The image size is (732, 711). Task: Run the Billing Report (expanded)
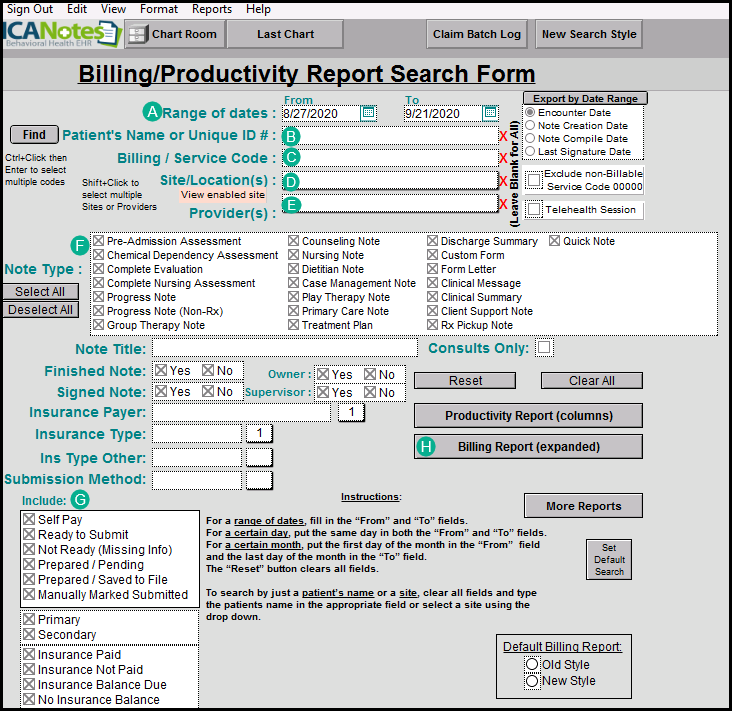[x=528, y=447]
